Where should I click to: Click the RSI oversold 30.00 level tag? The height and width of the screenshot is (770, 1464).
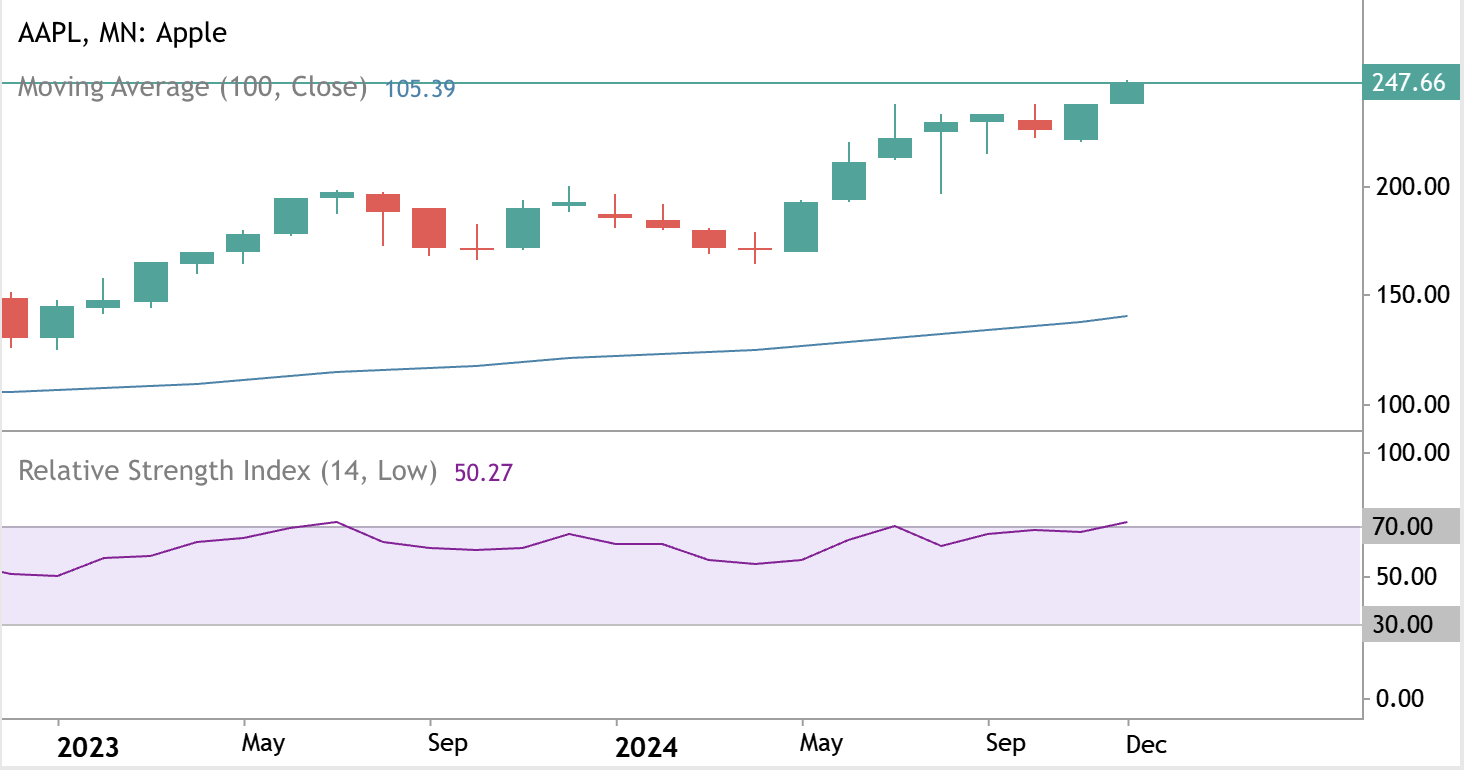1401,624
